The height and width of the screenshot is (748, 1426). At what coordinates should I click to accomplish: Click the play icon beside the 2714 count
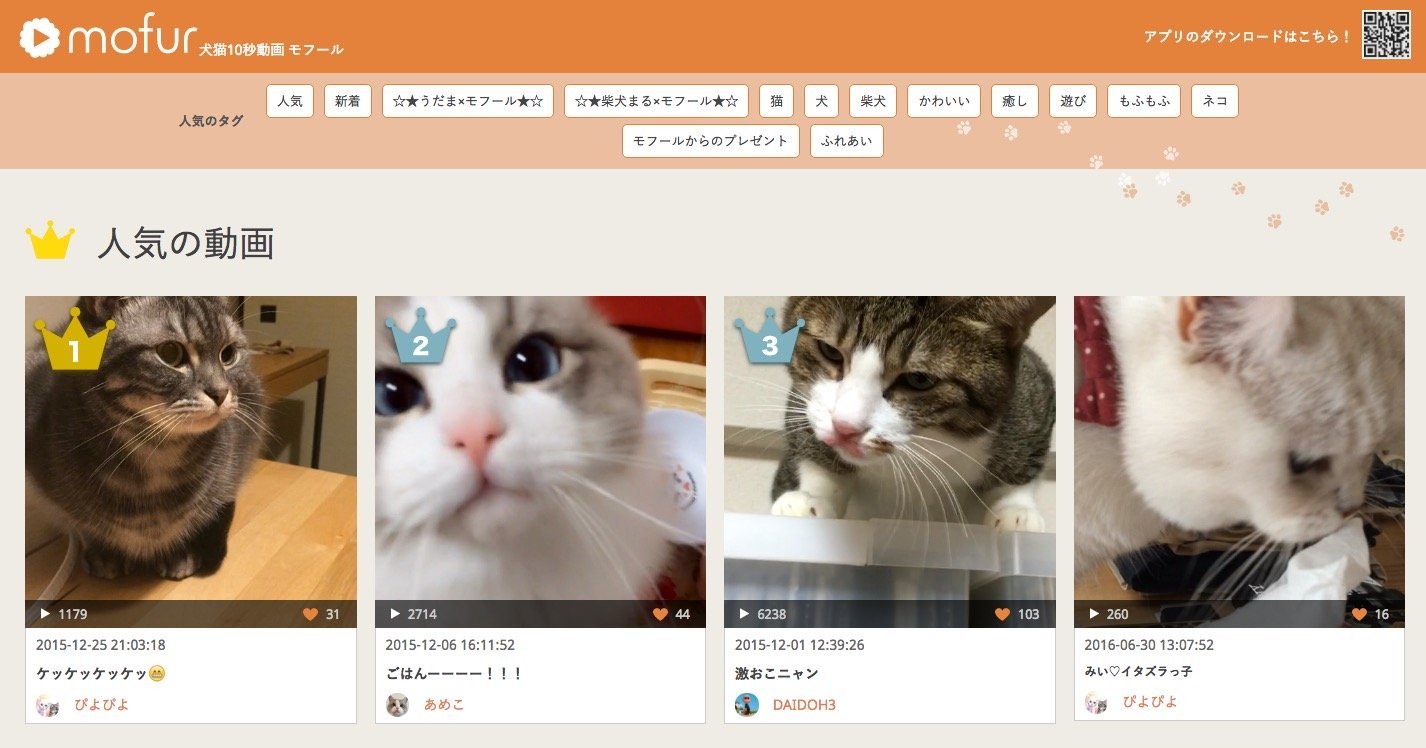coord(394,614)
